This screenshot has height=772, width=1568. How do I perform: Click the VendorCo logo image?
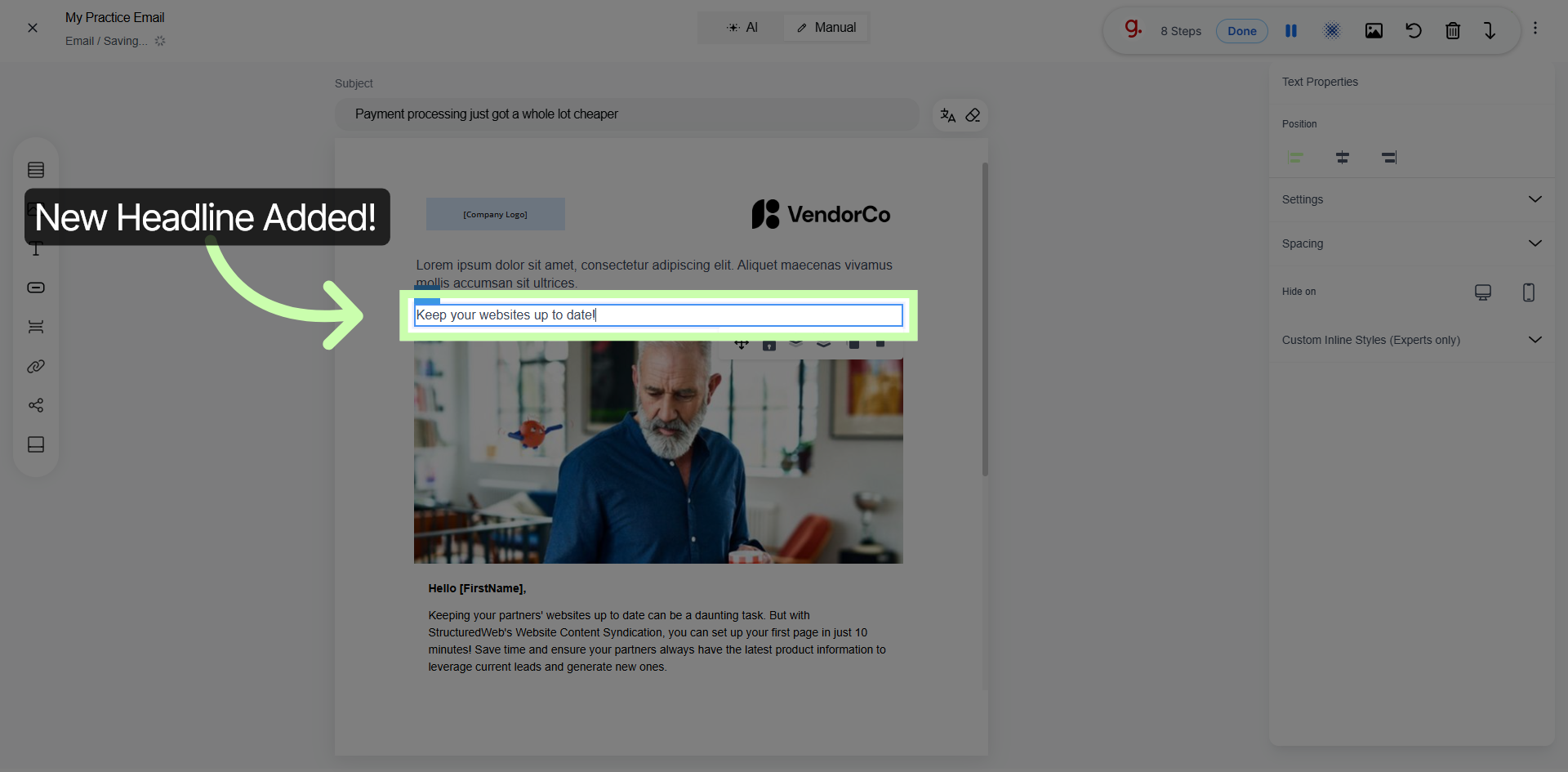coord(821,214)
